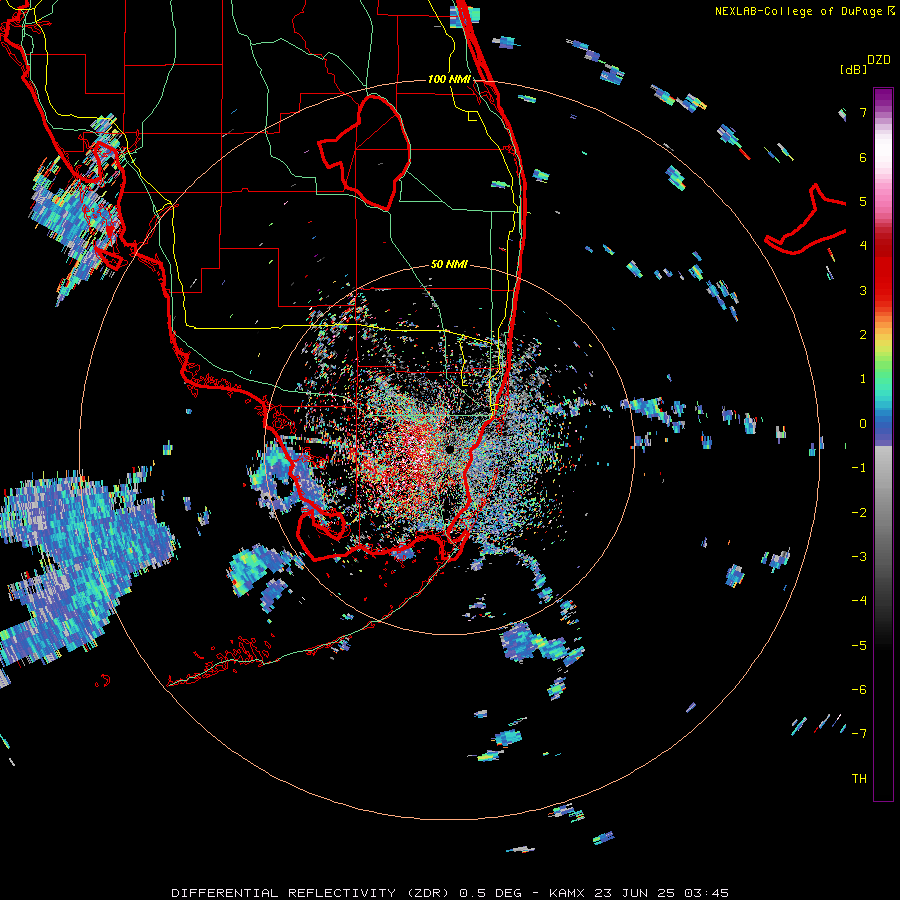The height and width of the screenshot is (900, 900).
Task: Click the TH threshold label on colorbar
Action: (x=859, y=779)
